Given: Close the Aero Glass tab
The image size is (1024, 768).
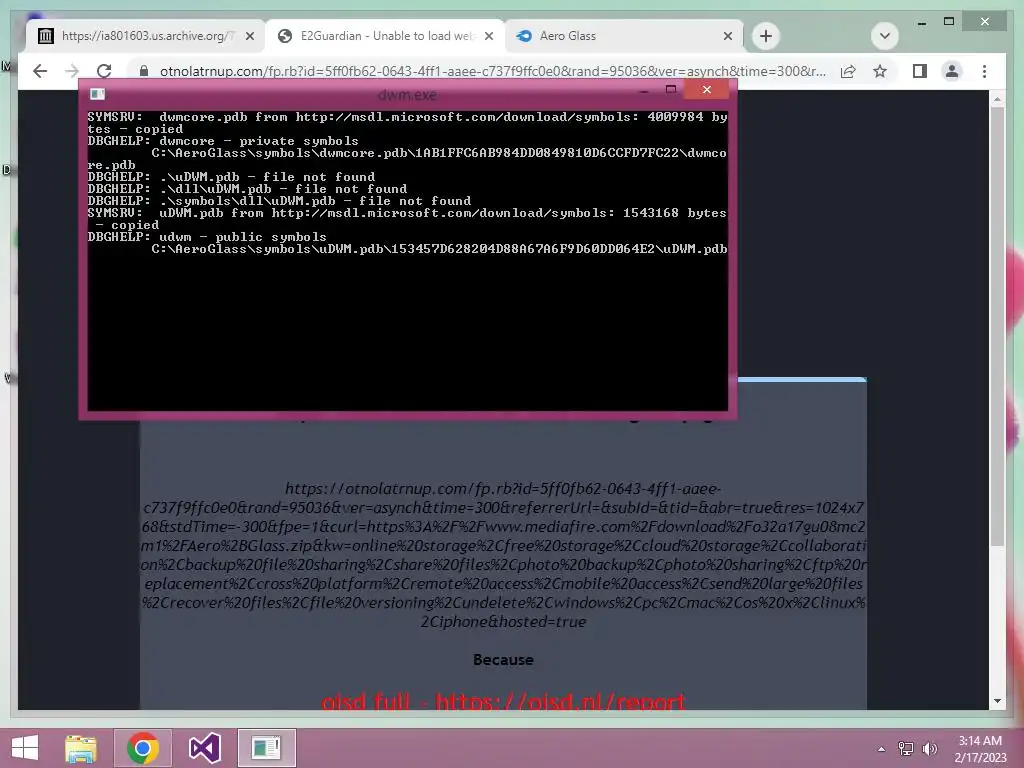Looking at the screenshot, I should [x=728, y=36].
